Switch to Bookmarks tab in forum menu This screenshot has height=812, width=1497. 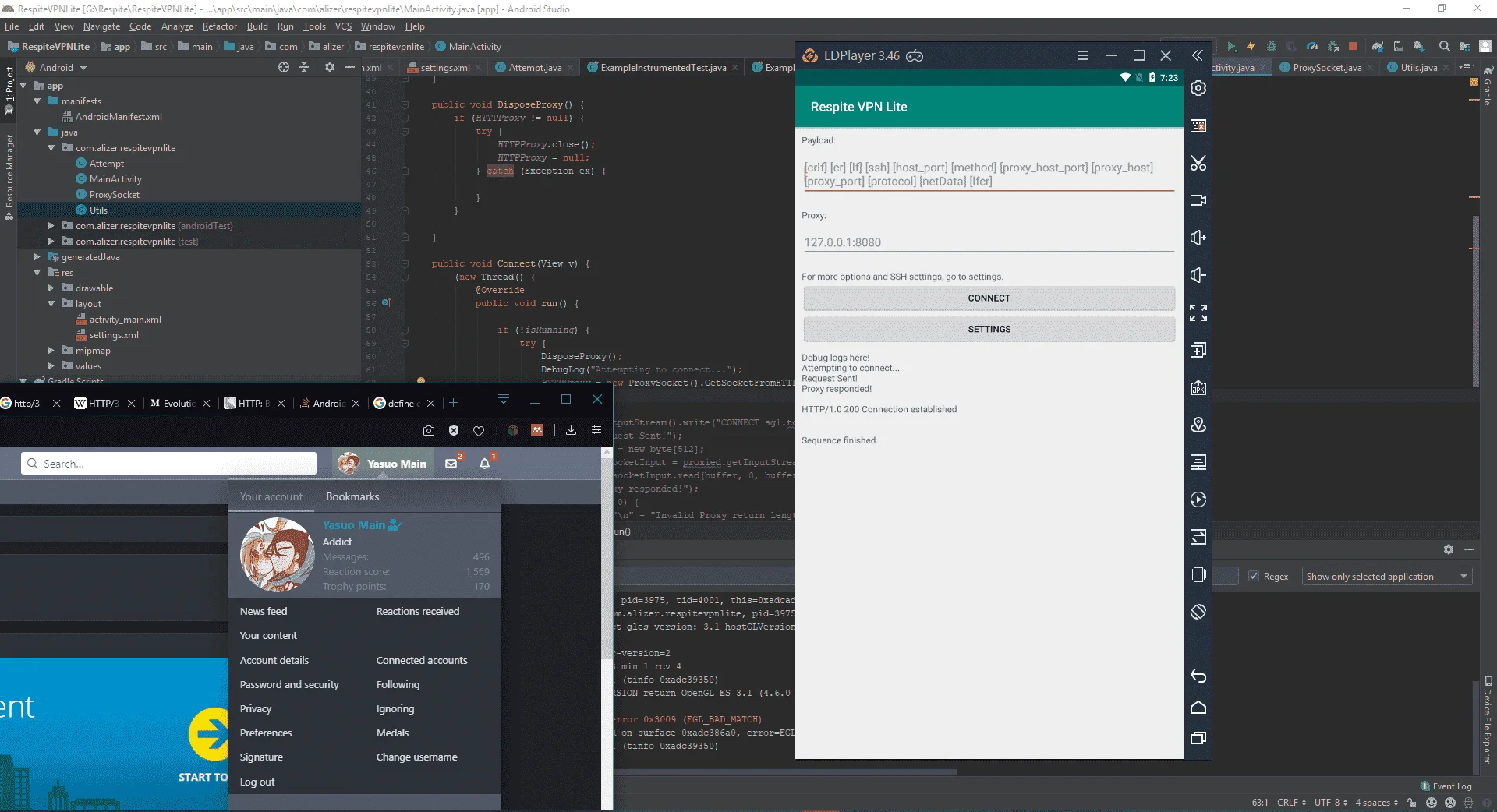click(352, 496)
